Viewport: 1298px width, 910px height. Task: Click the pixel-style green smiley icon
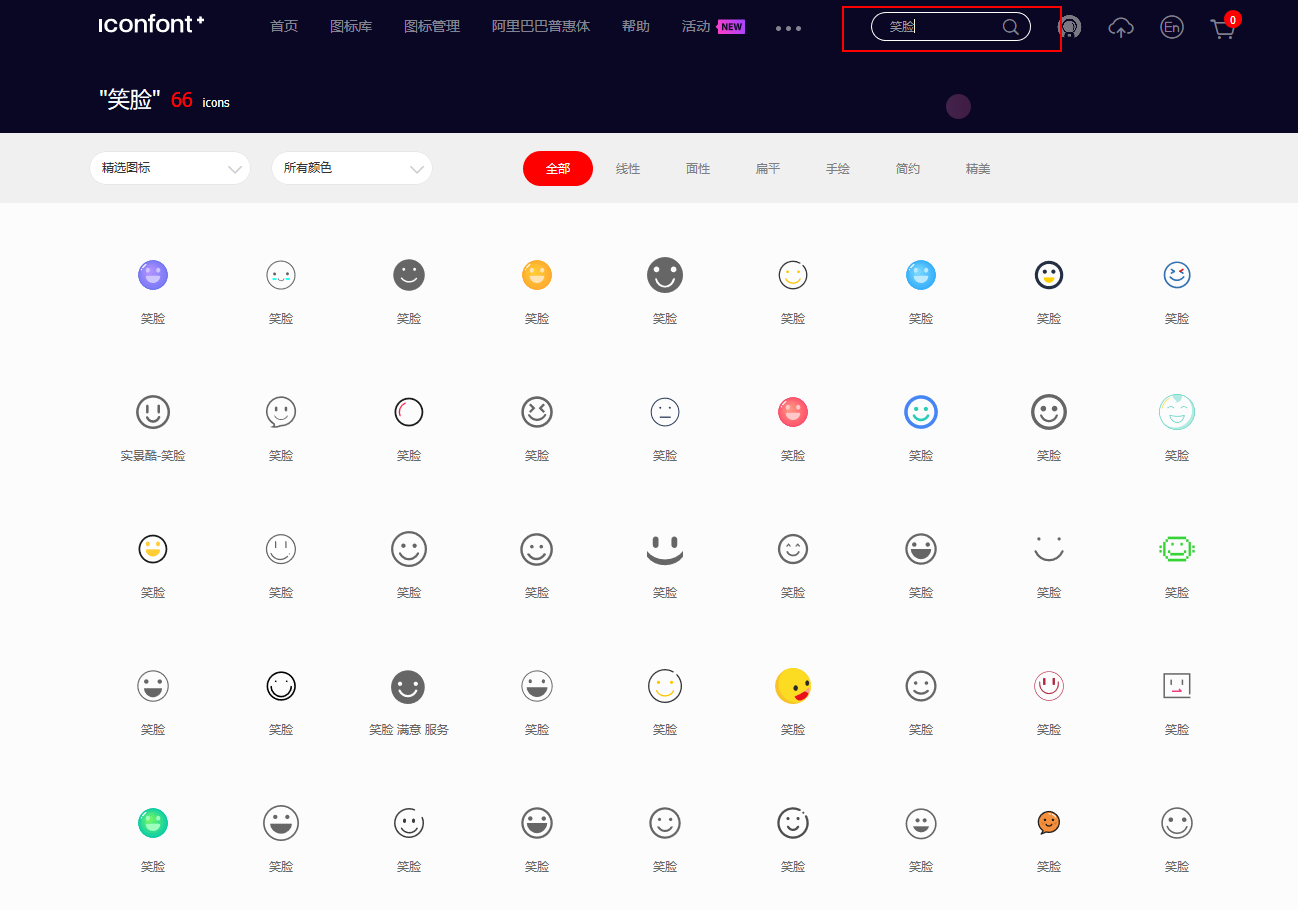pos(1177,548)
